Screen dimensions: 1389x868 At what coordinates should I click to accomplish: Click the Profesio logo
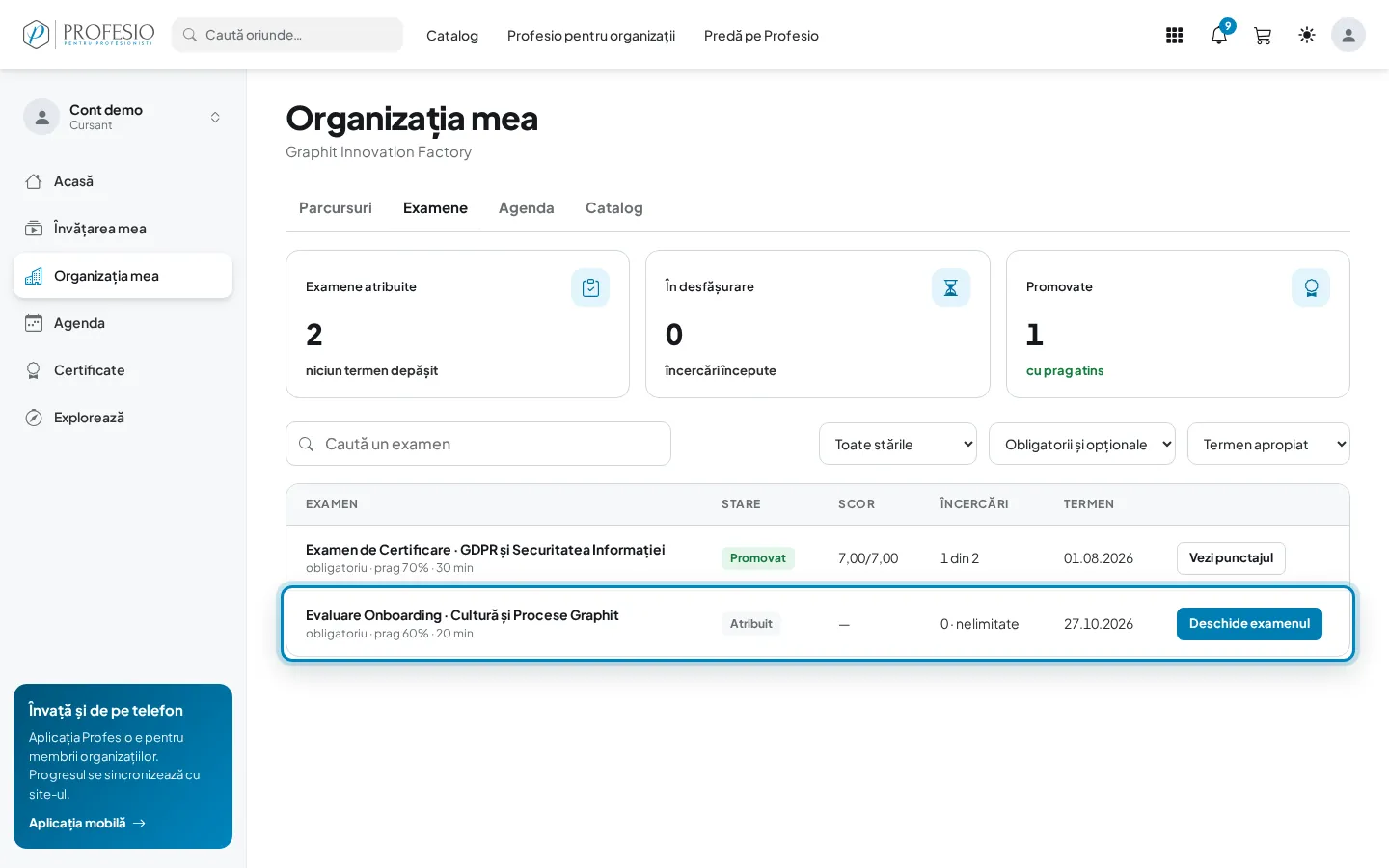[x=89, y=35]
